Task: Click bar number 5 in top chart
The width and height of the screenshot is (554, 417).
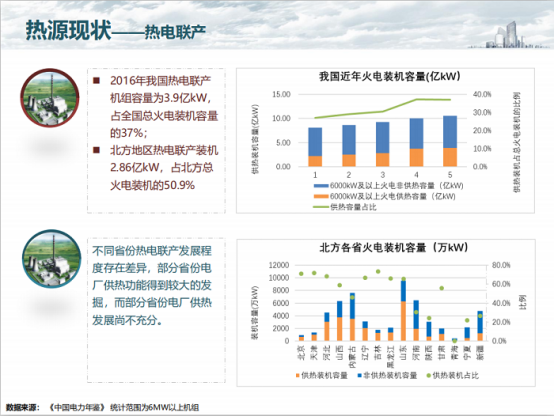Action: (x=450, y=141)
